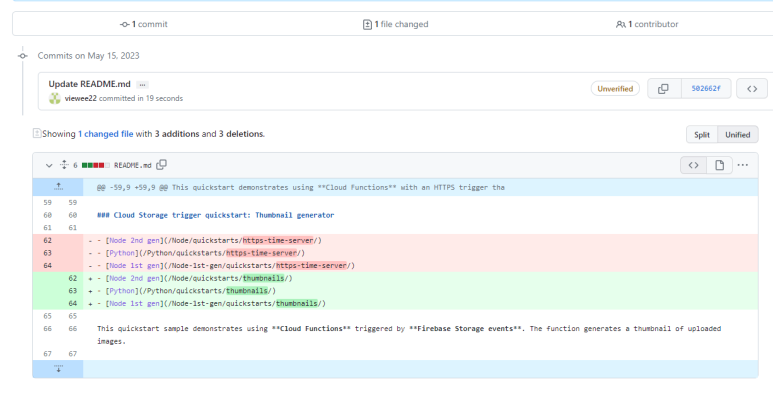
Task: Expand the Update README.md commit message
Action: (142, 85)
